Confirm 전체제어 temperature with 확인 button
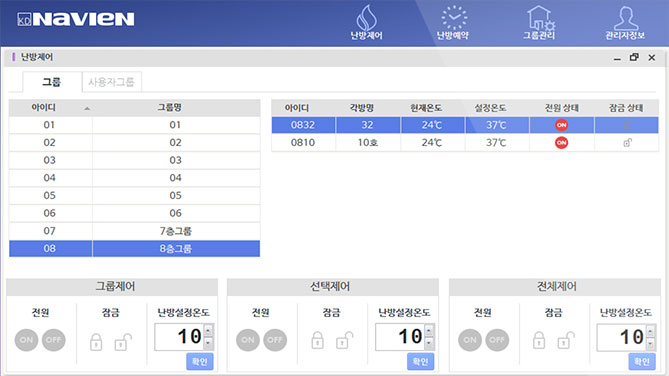Screen dimensions: 669x376 pos(642,361)
